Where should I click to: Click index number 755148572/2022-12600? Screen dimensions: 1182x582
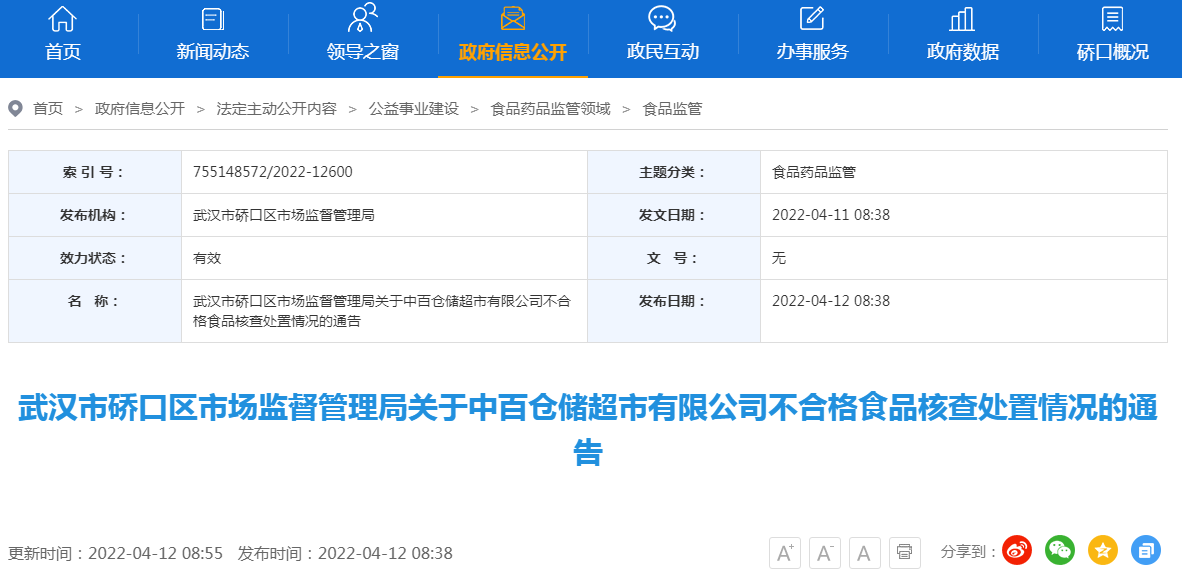click(x=273, y=172)
